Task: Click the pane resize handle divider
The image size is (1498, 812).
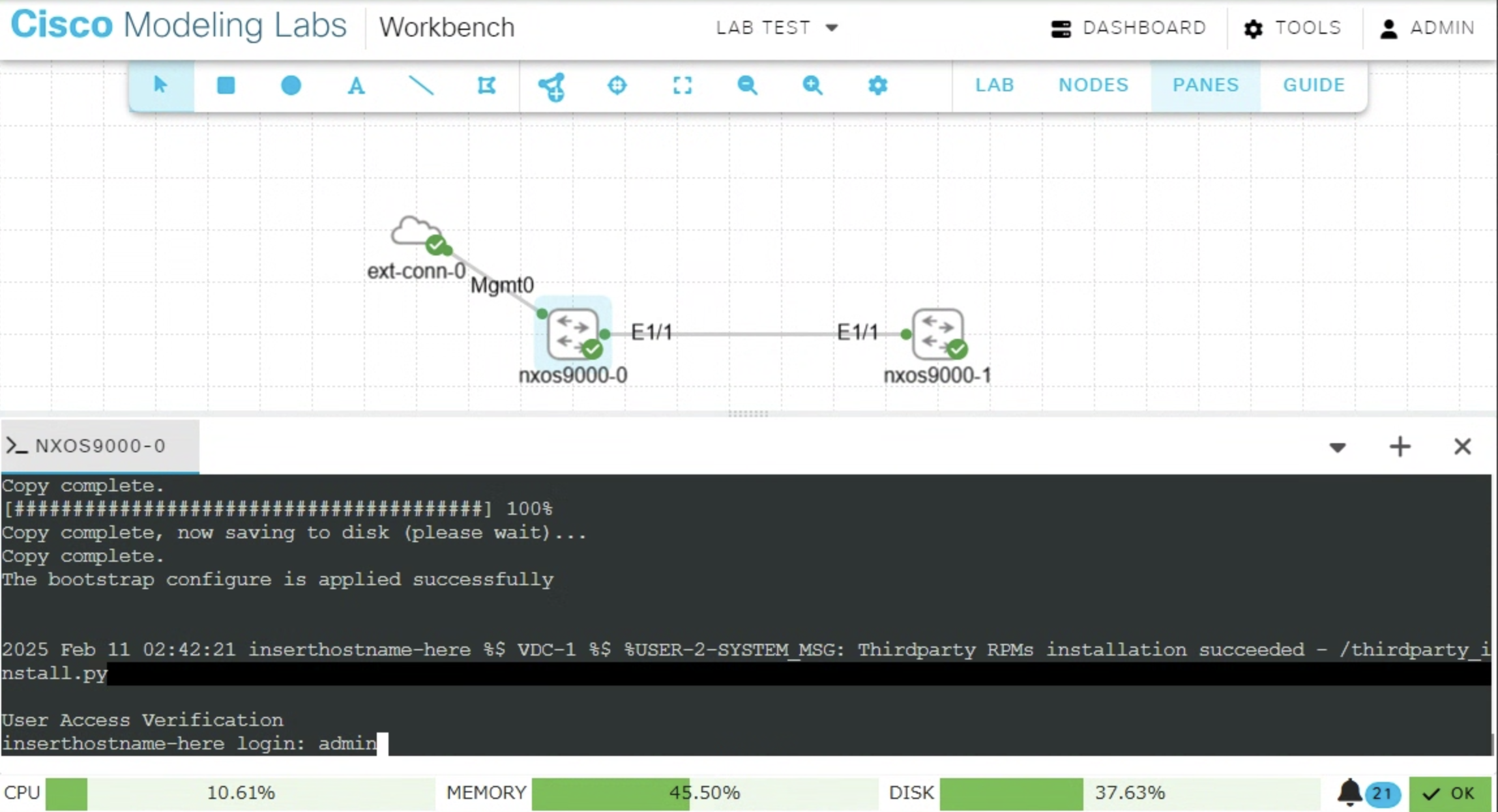Action: coord(748,414)
